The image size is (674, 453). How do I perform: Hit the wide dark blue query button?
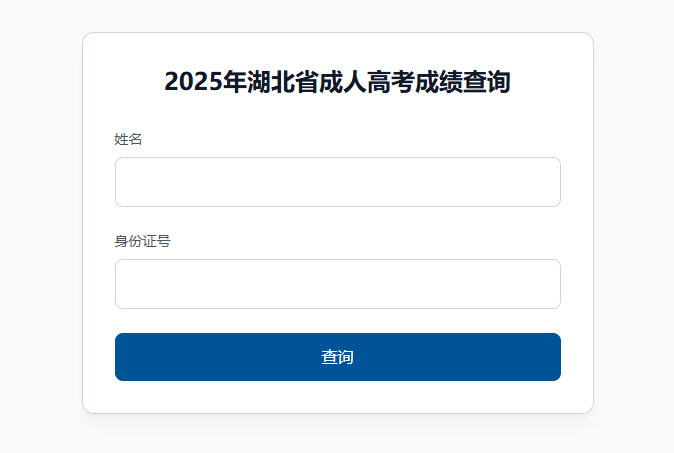(x=337, y=357)
